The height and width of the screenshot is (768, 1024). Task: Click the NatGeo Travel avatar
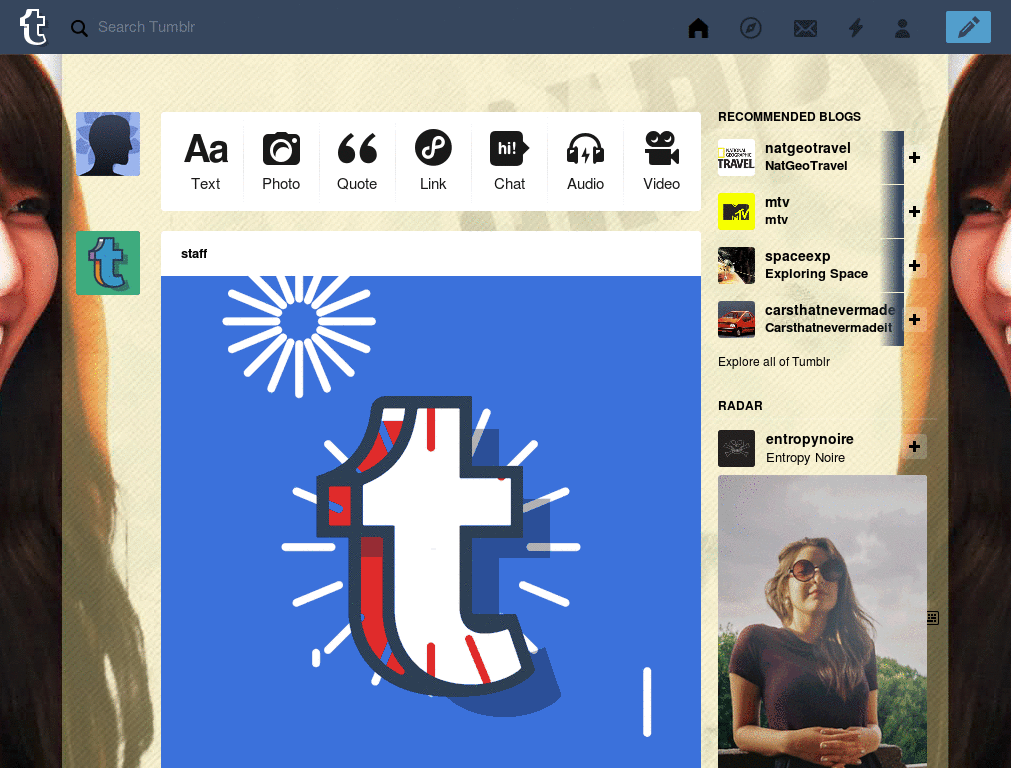(736, 157)
